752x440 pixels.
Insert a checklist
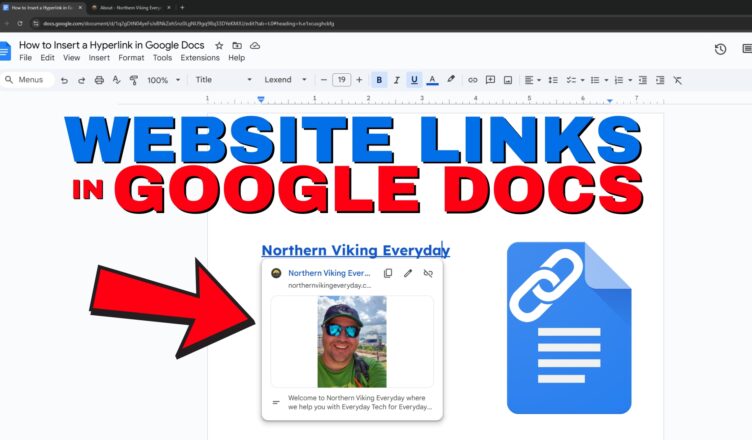click(x=571, y=80)
